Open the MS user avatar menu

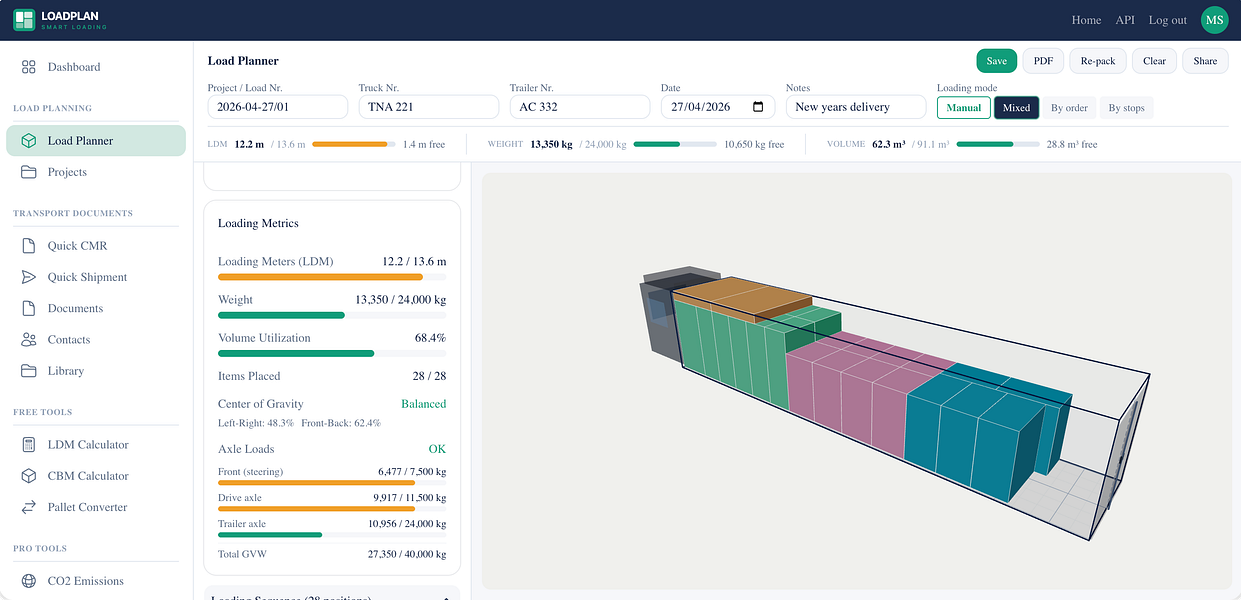1214,20
